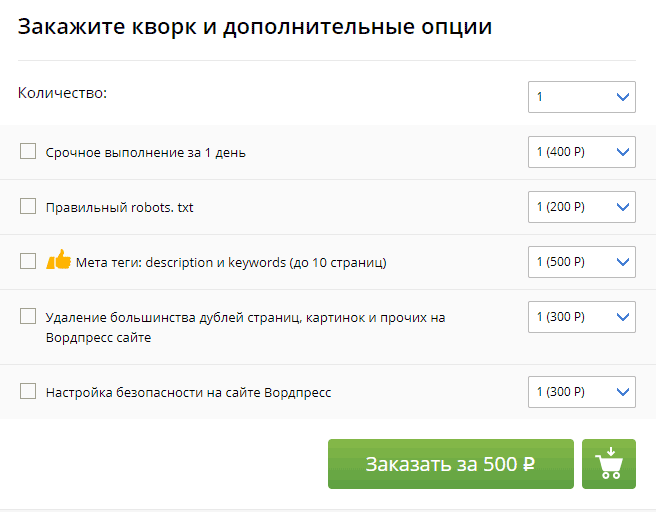
Task: Enable Срочное выполнение за 1 день checkbox
Action: pos(28,151)
